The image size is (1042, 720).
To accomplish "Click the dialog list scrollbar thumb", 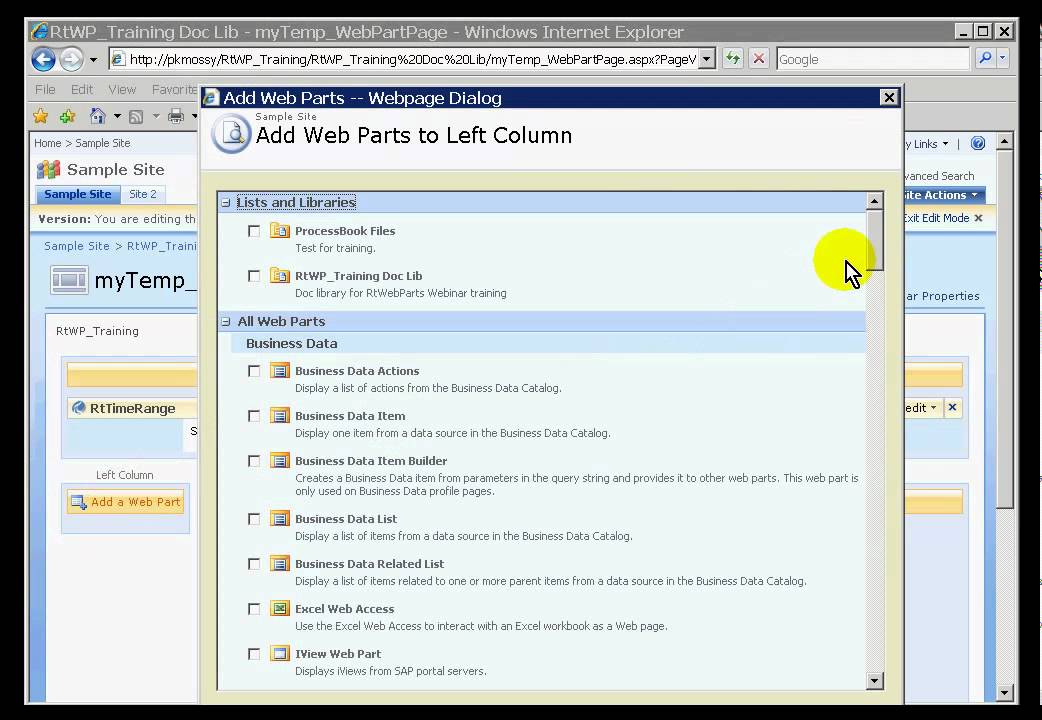I will coord(875,240).
